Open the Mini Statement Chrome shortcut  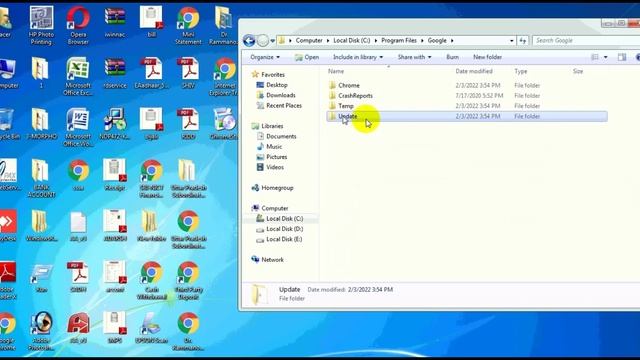[188, 25]
